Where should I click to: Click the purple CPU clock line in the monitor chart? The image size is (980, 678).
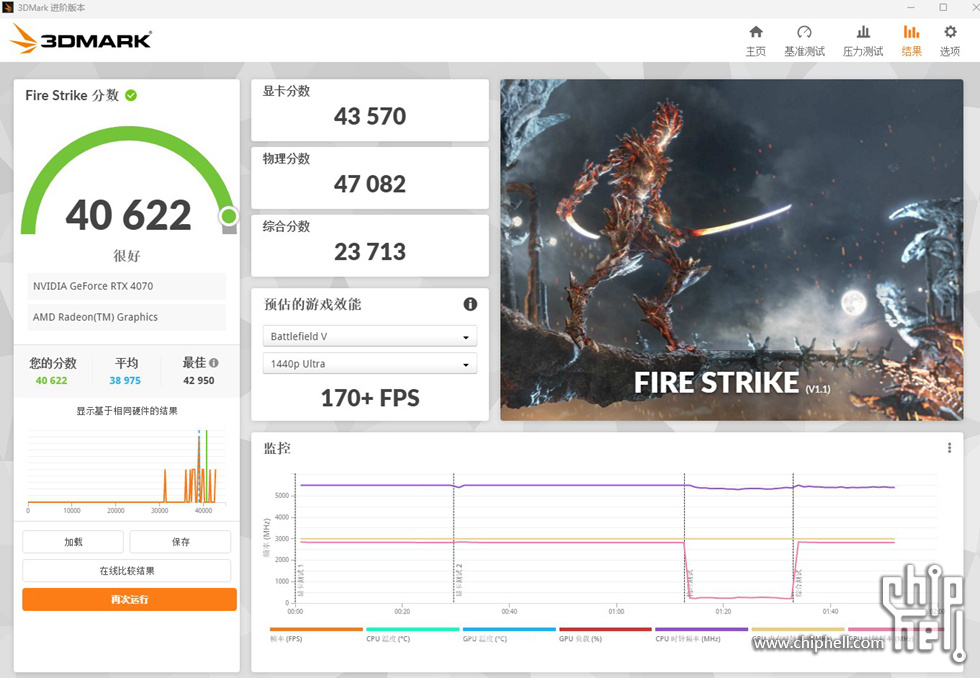tap(597, 486)
